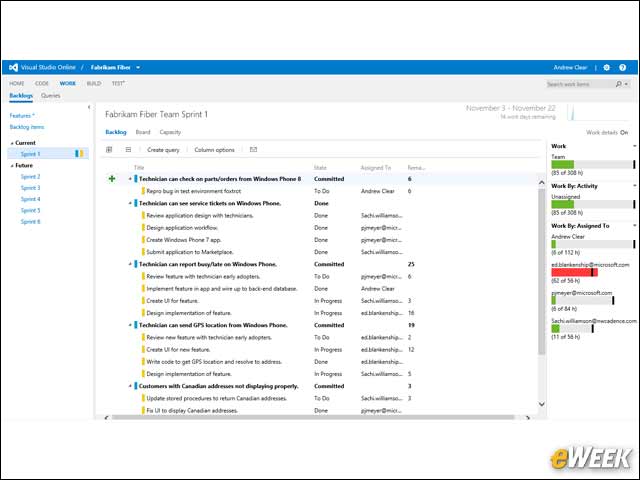
Task: Switch to the Board tab
Action: [143, 132]
